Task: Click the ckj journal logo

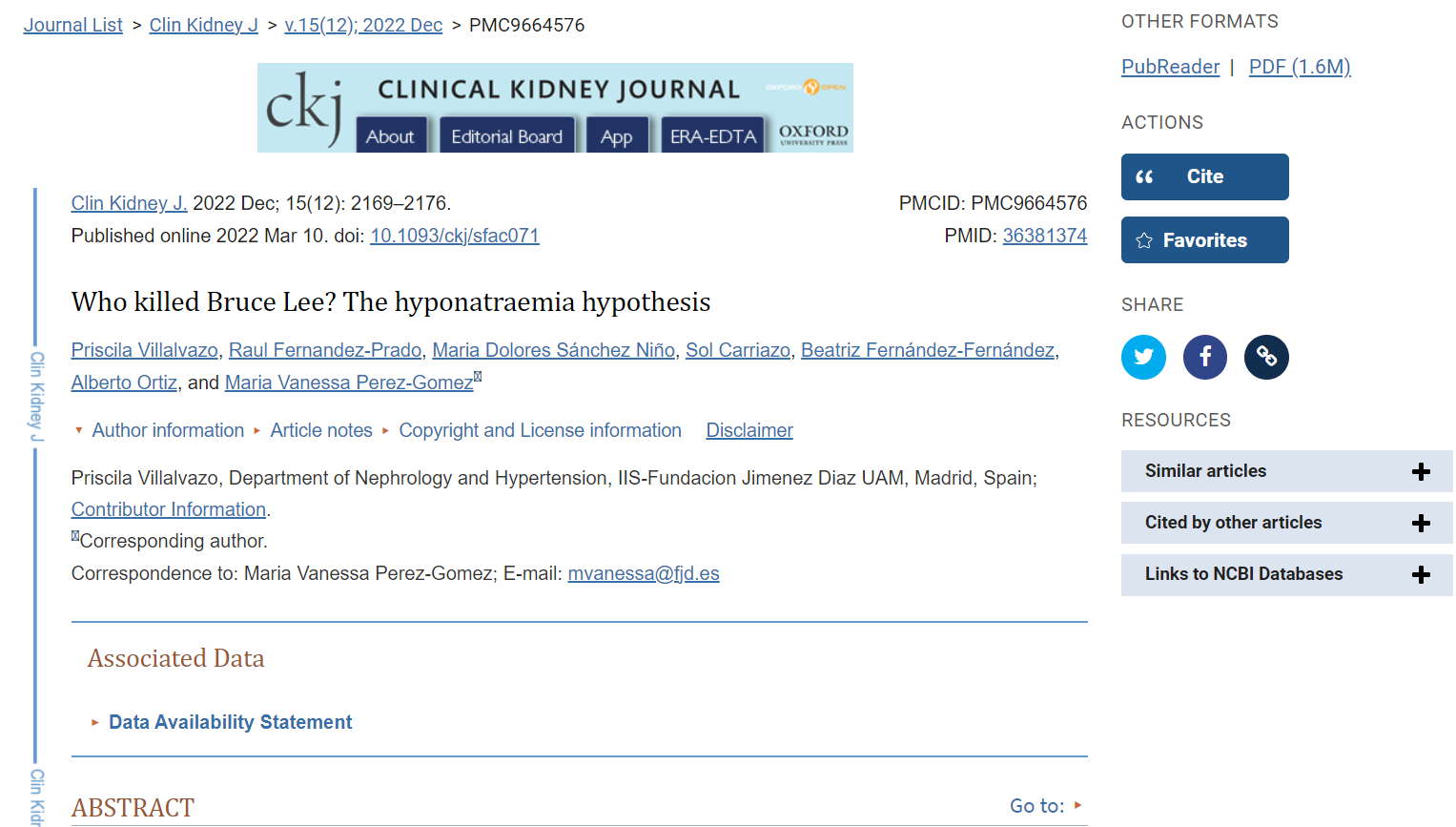Action: (x=304, y=109)
